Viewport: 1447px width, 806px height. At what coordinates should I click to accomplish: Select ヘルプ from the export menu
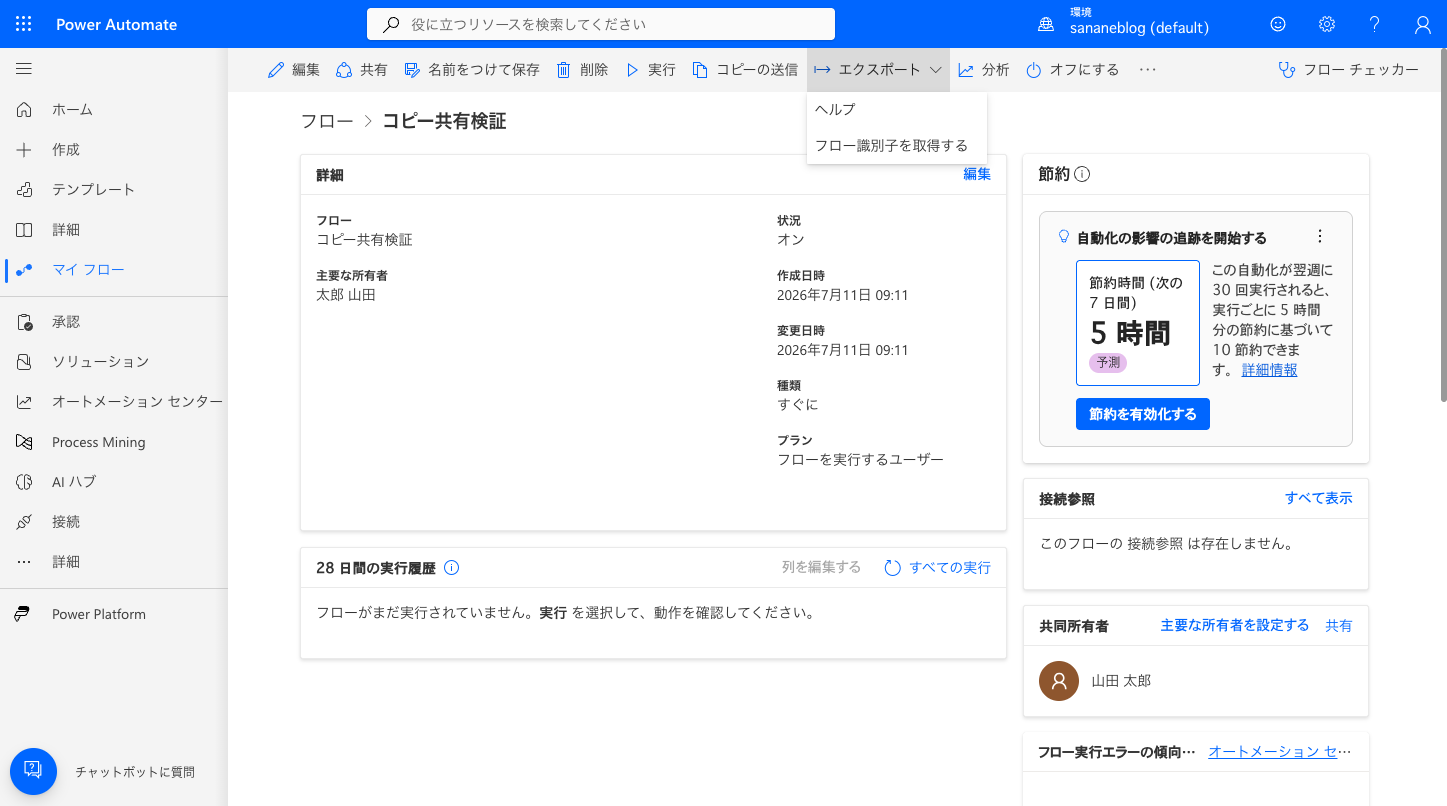[x=897, y=109]
